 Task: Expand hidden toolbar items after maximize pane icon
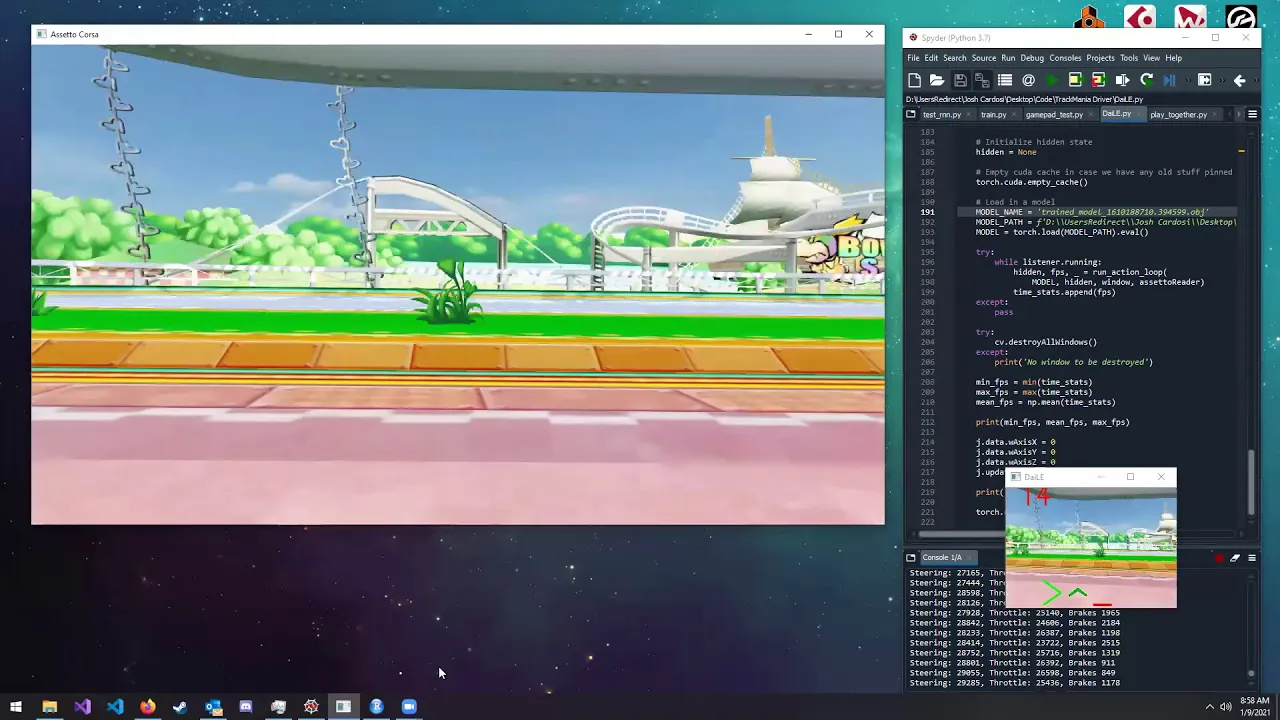1220,80
